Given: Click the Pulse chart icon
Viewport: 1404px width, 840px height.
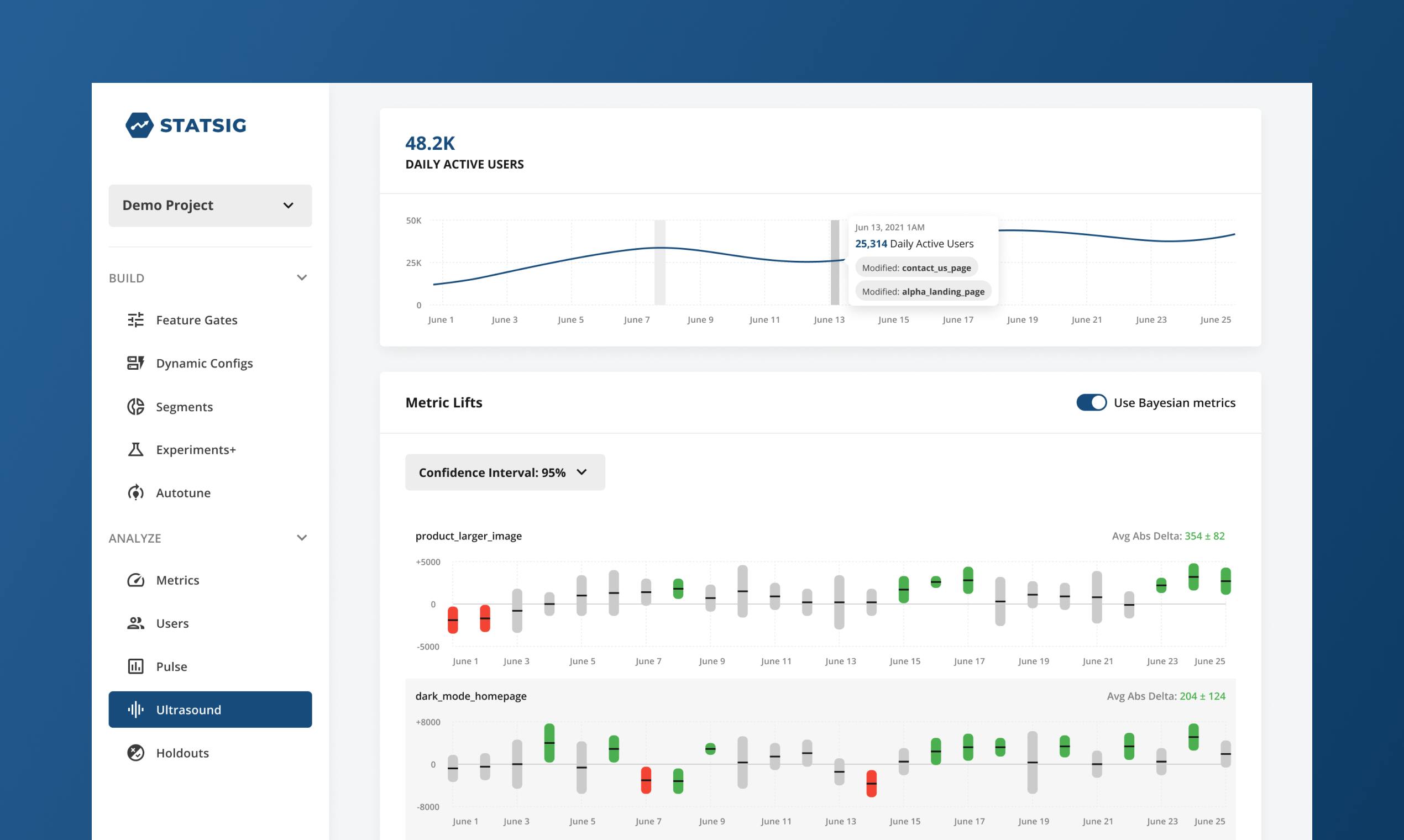Looking at the screenshot, I should coord(135,666).
